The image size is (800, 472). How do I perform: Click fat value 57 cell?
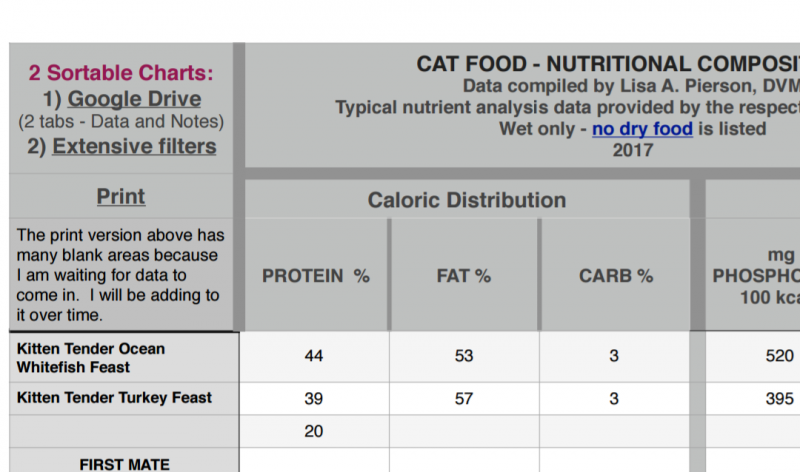[x=464, y=397]
